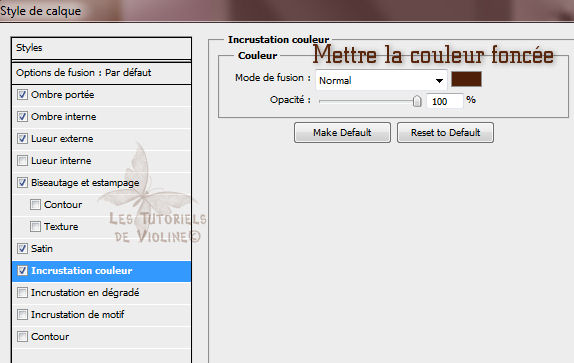
Task: Open the Incrustation de motif settings row
Action: tap(101, 314)
